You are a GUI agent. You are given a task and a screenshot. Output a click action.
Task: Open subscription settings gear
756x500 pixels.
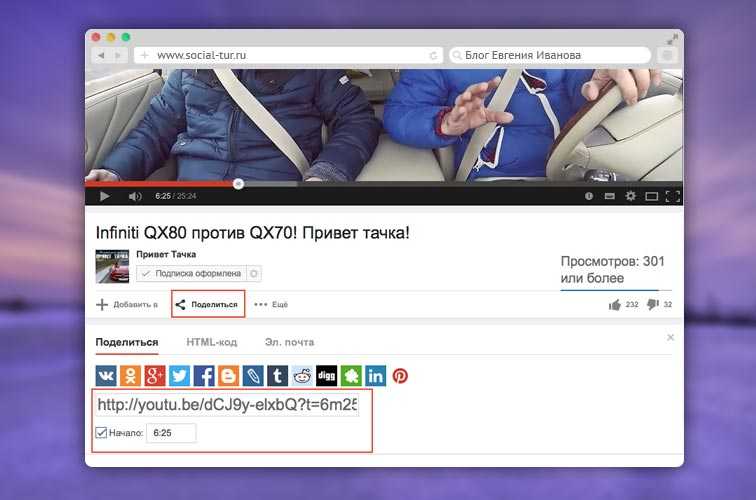click(254, 273)
